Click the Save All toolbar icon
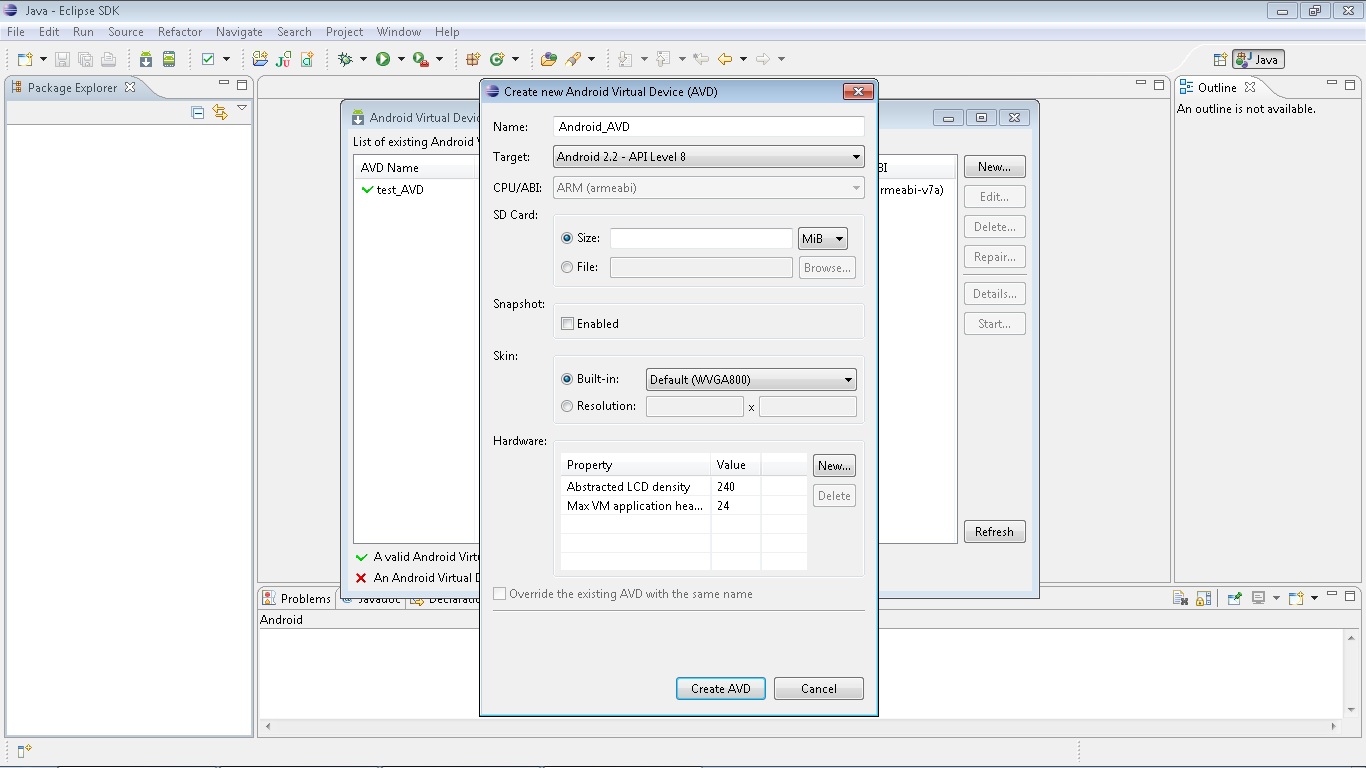Image resolution: width=1366 pixels, height=768 pixels. coord(85,59)
